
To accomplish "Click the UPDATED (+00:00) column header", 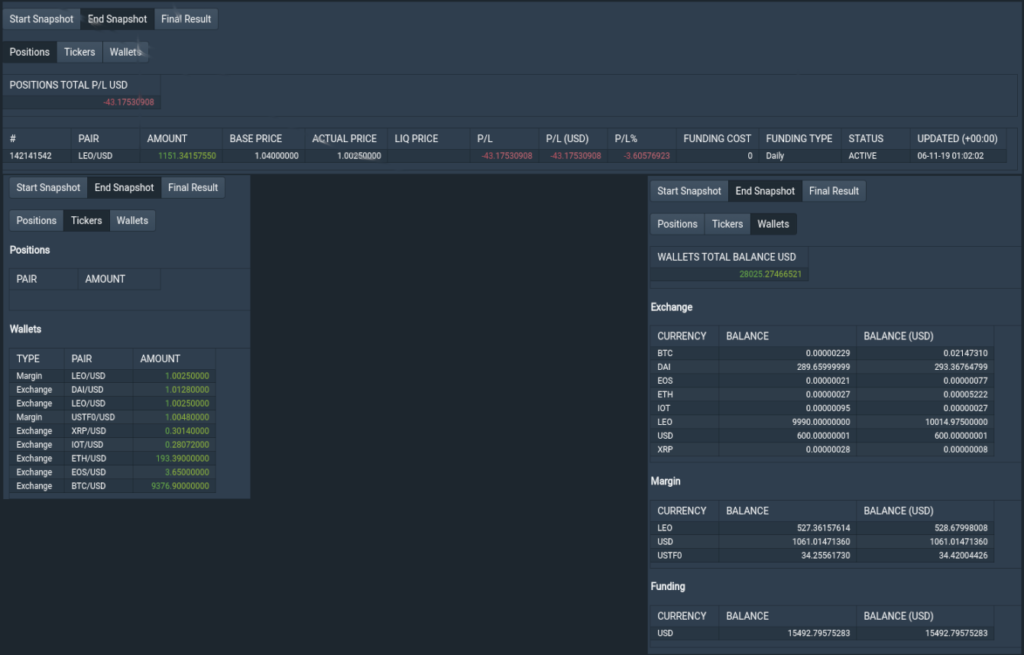I will [957, 139].
